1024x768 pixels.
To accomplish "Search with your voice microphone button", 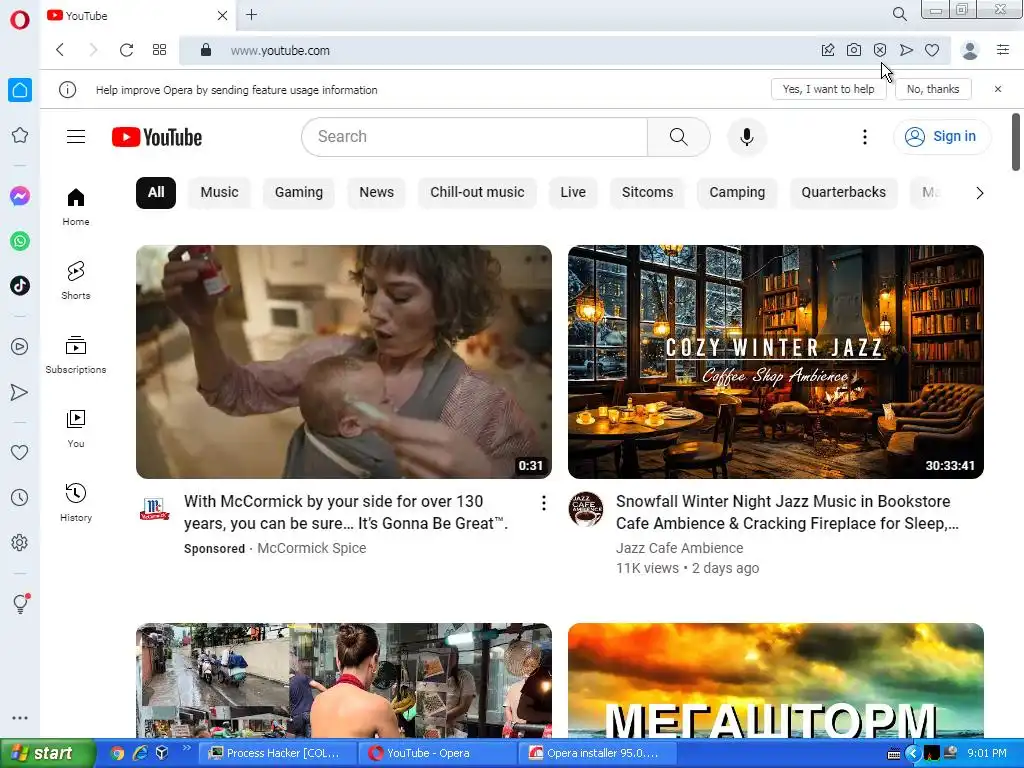I will 746,136.
